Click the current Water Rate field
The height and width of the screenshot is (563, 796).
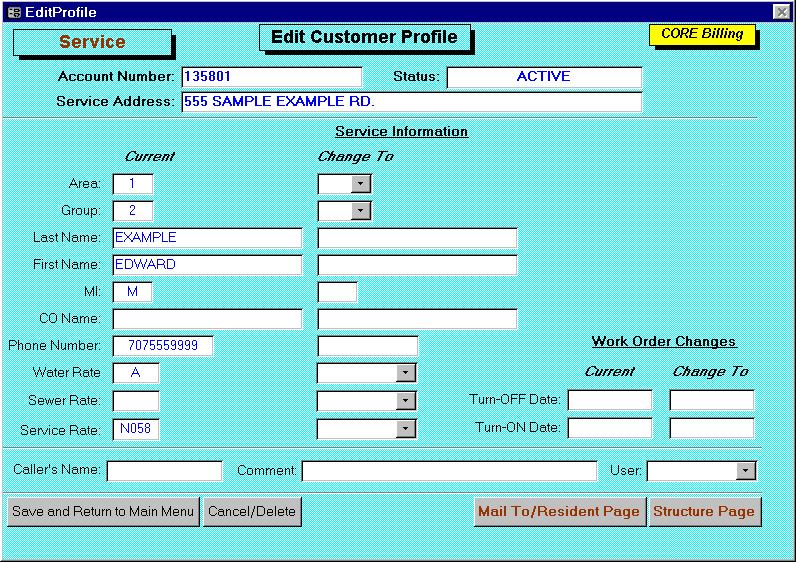point(136,373)
